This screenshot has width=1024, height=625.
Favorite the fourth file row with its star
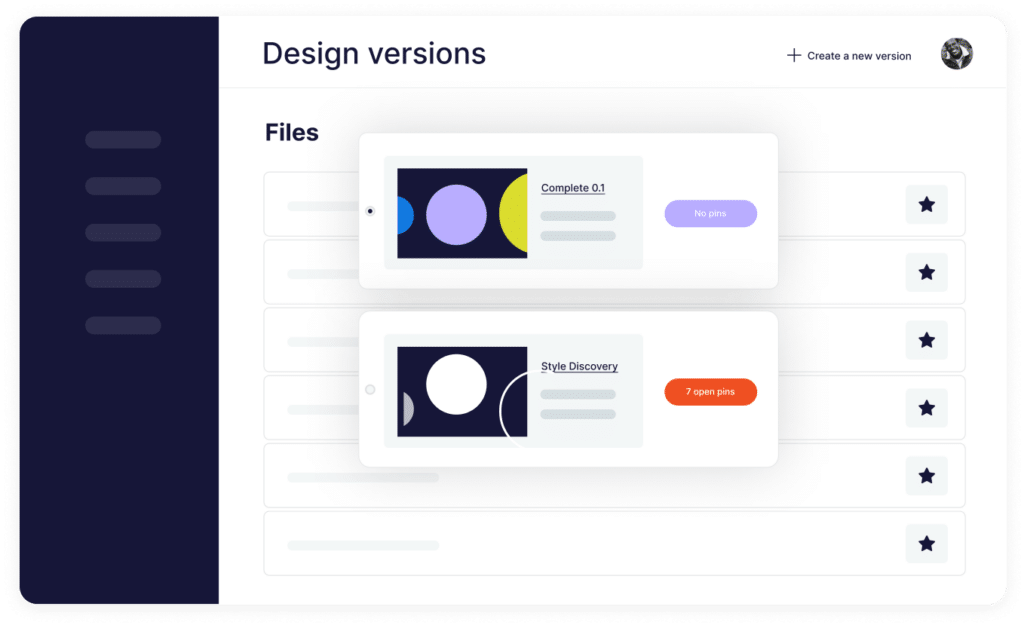(x=926, y=408)
